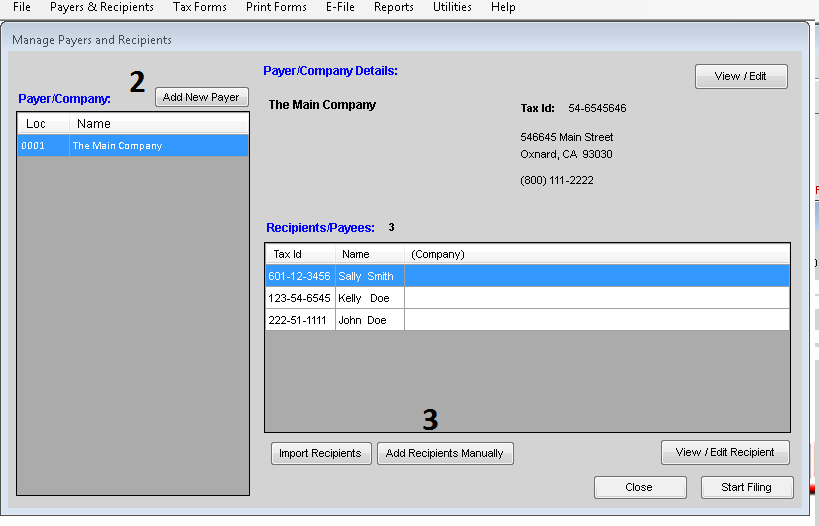
Task: Open Payers & Recipients menu
Action: [x=102, y=7]
